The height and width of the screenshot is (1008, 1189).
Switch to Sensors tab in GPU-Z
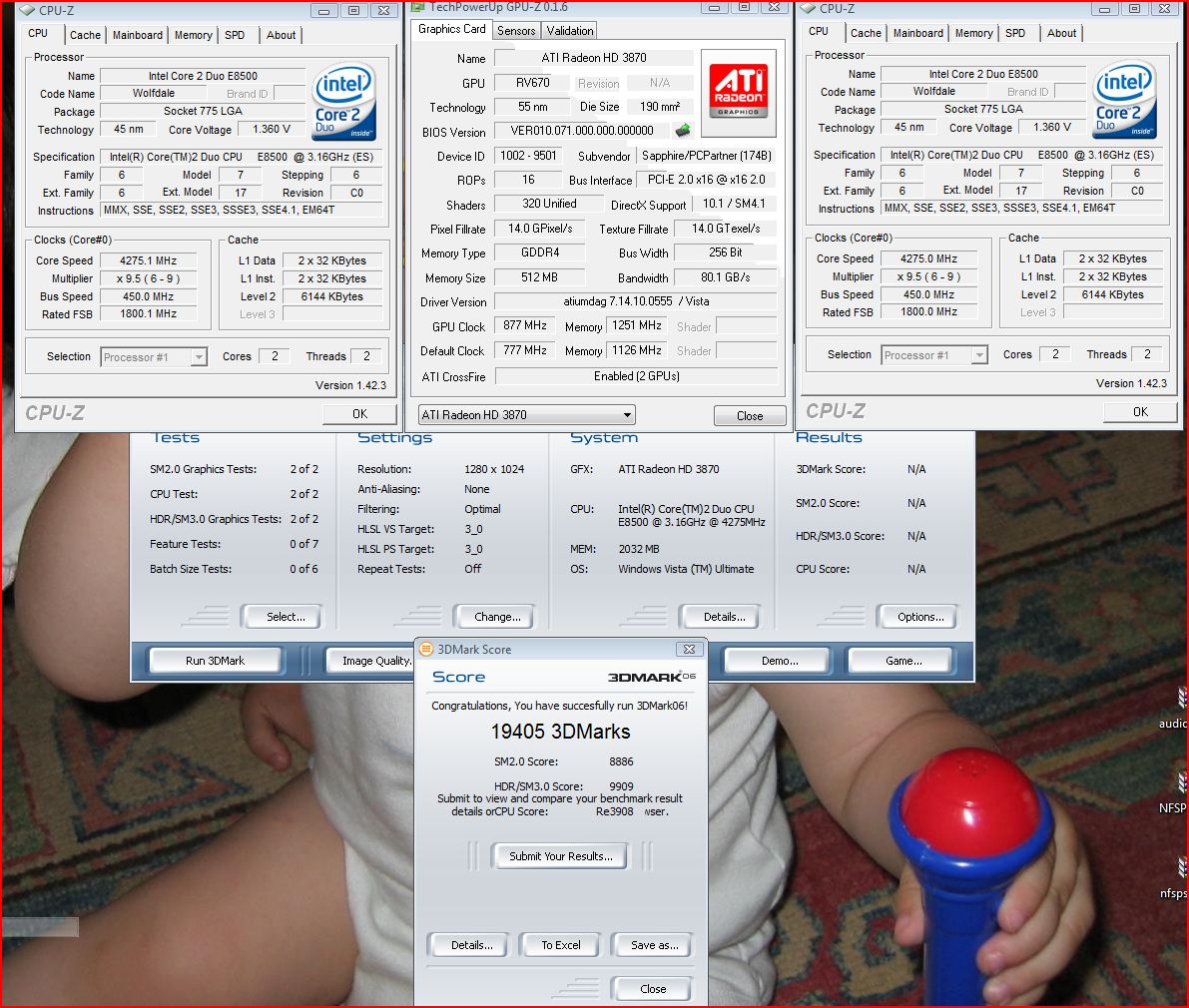point(516,31)
